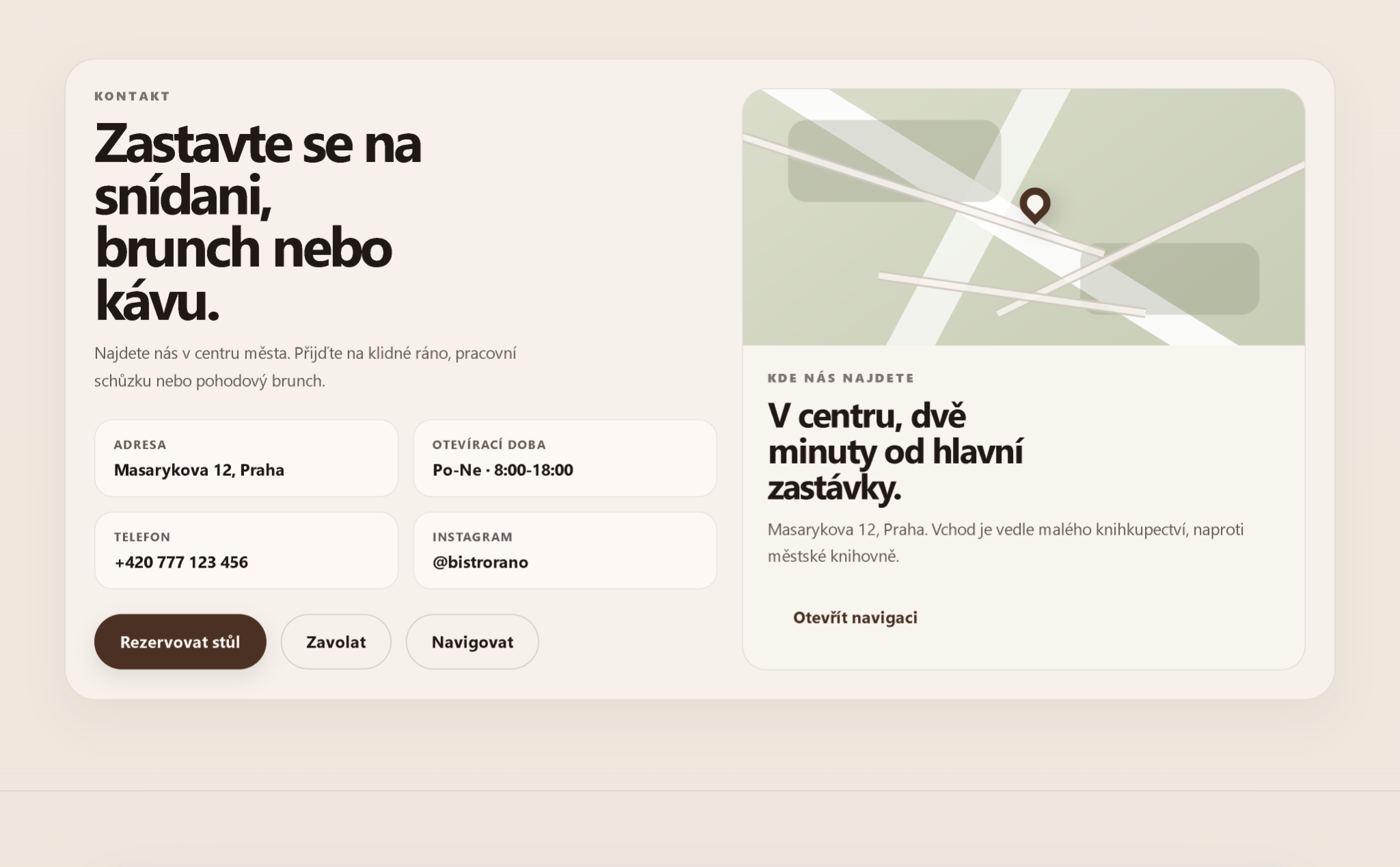Click the text about vchod vedle knihkupectví
The width and height of the screenshot is (1400, 867).
click(1006, 543)
